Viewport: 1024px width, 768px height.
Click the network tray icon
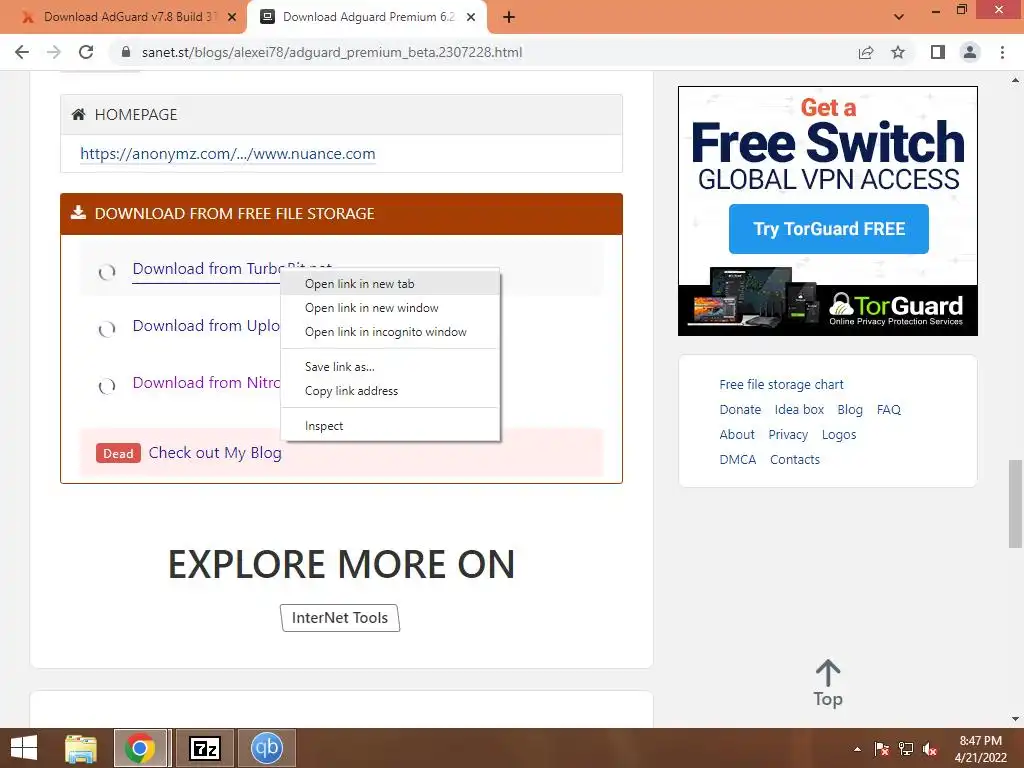pyautogui.click(x=906, y=749)
